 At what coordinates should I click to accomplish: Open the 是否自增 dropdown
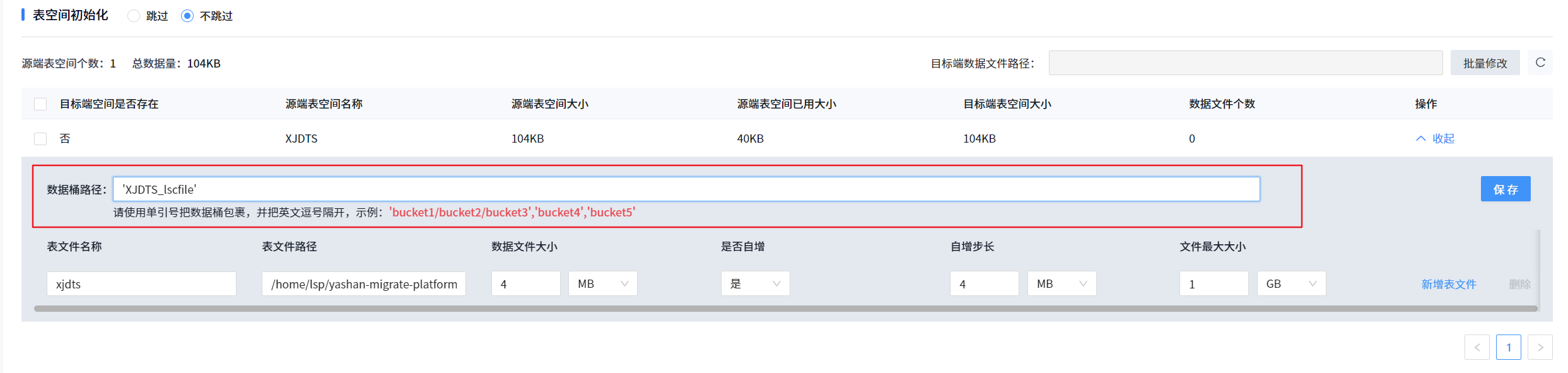[x=755, y=283]
